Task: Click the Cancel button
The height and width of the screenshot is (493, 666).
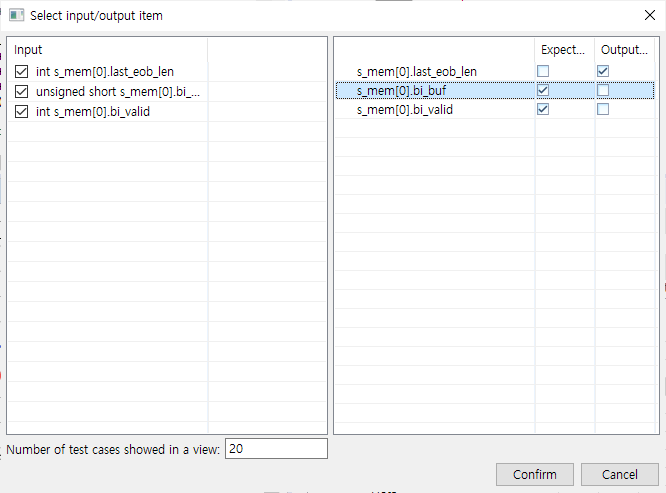Action: [x=620, y=474]
